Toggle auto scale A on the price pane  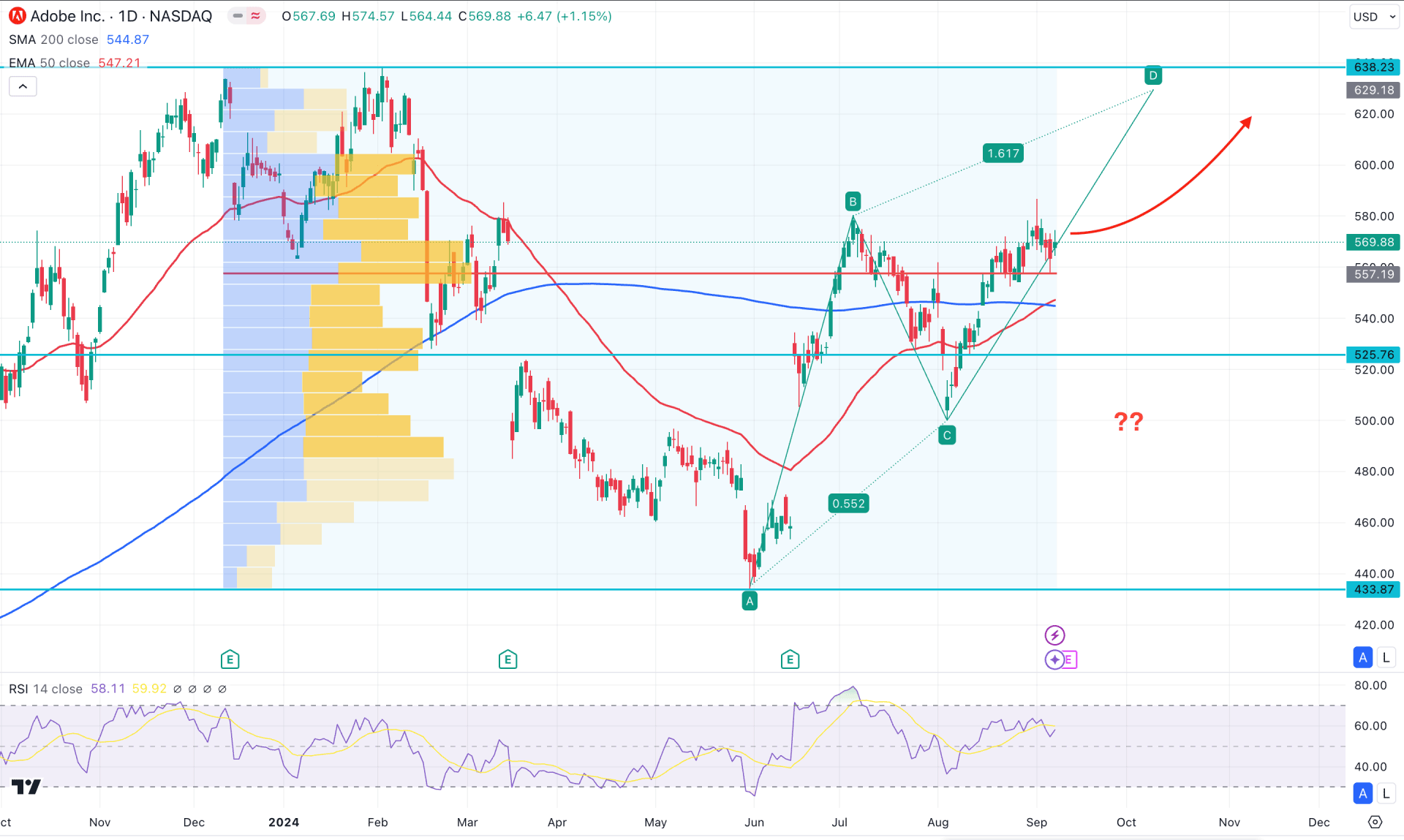click(x=1362, y=657)
